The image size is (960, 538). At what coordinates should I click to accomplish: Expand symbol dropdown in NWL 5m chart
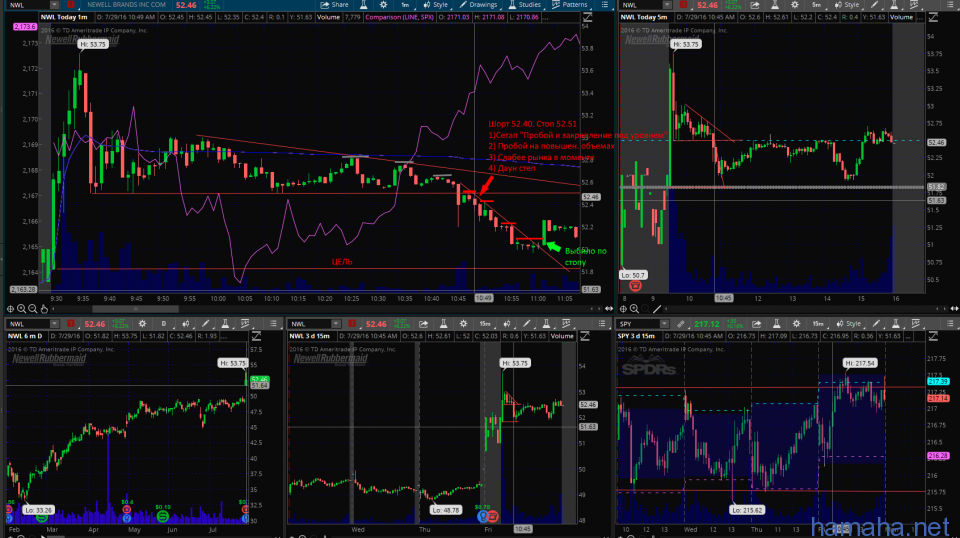tap(667, 5)
